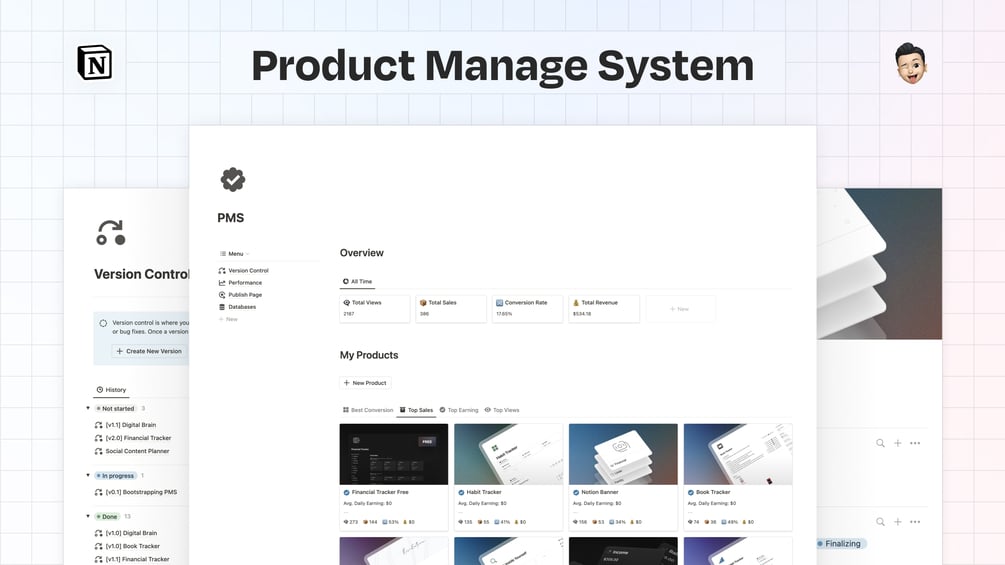1005x565 pixels.
Task: Open the [v1.0] Book Tracker row
Action: coord(127,546)
